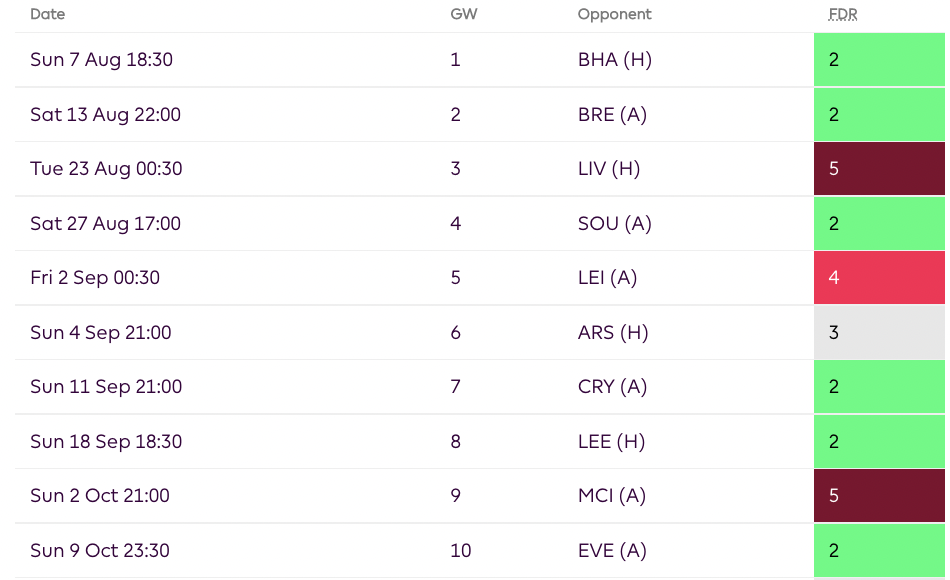Screen dimensions: 950x580
Task: Click the Opponent column header
Action: pyautogui.click(x=614, y=14)
